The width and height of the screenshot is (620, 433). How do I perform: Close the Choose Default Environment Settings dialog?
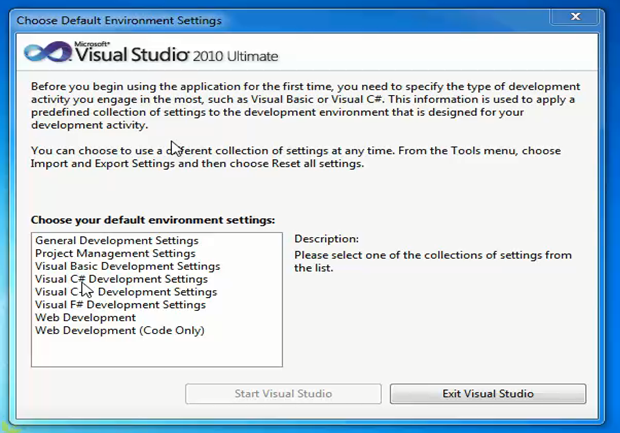(575, 17)
